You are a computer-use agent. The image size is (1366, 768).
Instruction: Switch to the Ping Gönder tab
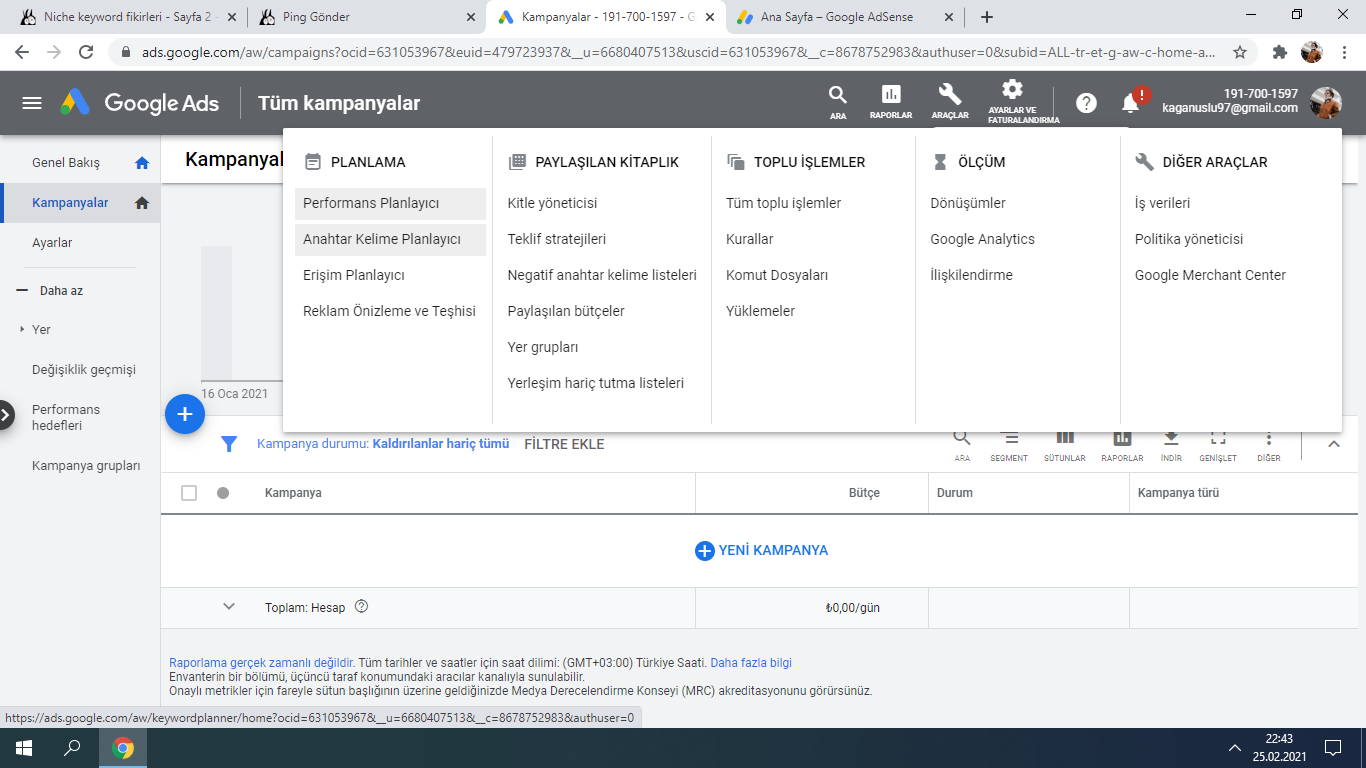tap(365, 17)
